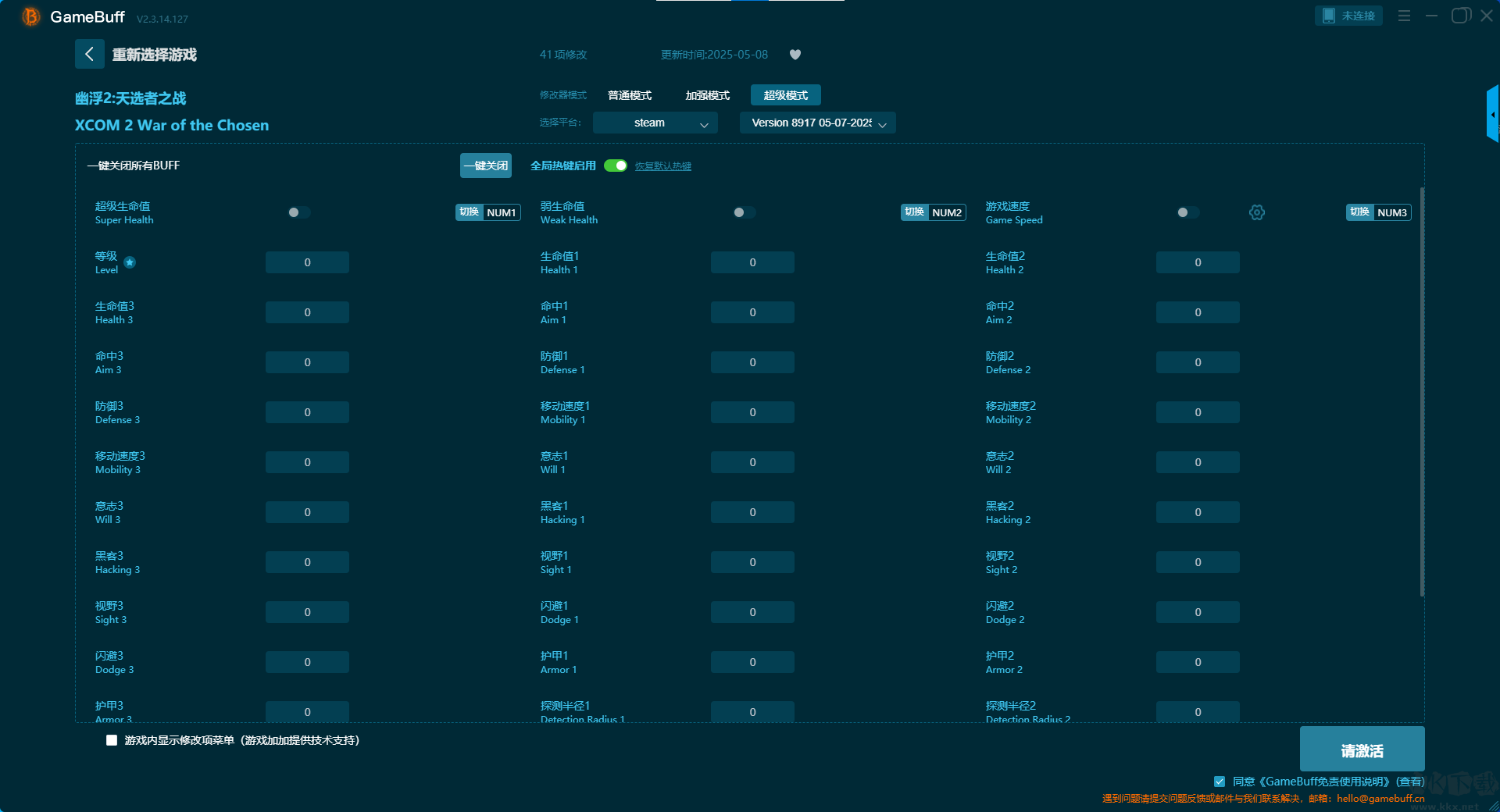Switch to 加强模式 mode tab
Image resolution: width=1500 pixels, height=812 pixels.
[707, 95]
